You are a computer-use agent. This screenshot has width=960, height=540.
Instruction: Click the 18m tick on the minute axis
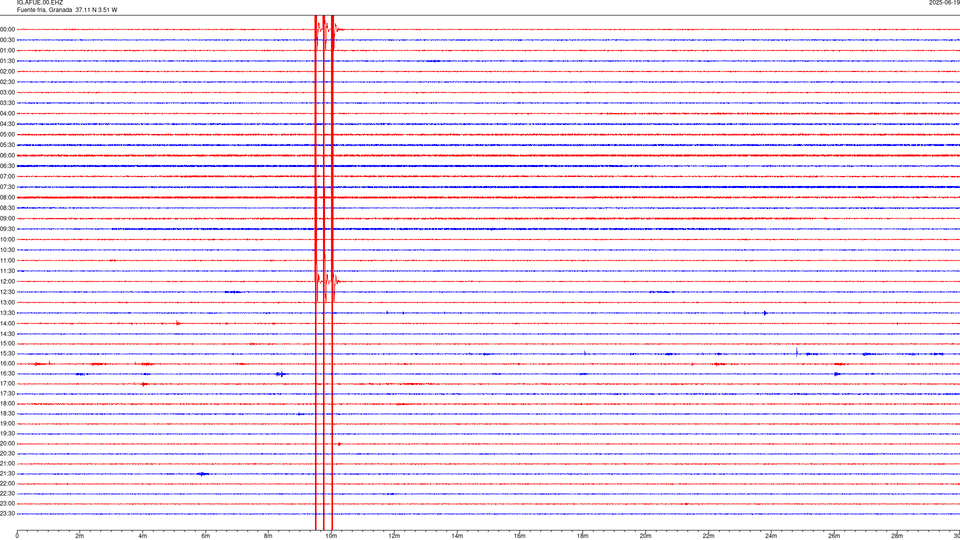[583, 536]
